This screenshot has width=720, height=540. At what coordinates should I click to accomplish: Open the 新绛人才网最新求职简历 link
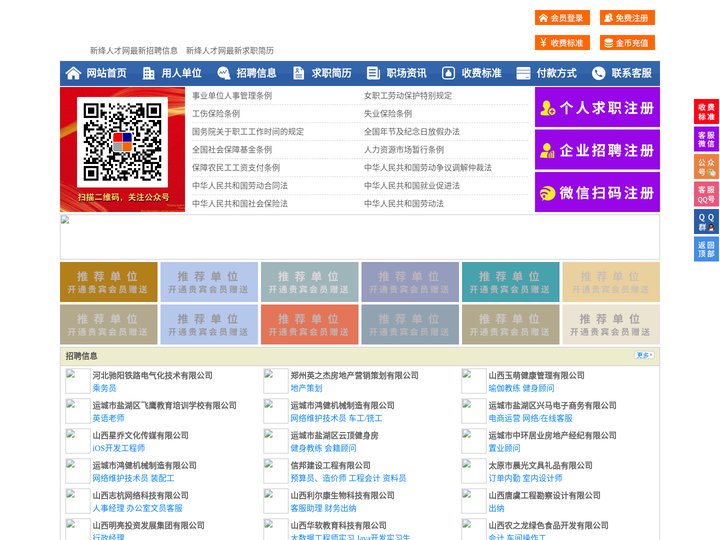coord(230,51)
